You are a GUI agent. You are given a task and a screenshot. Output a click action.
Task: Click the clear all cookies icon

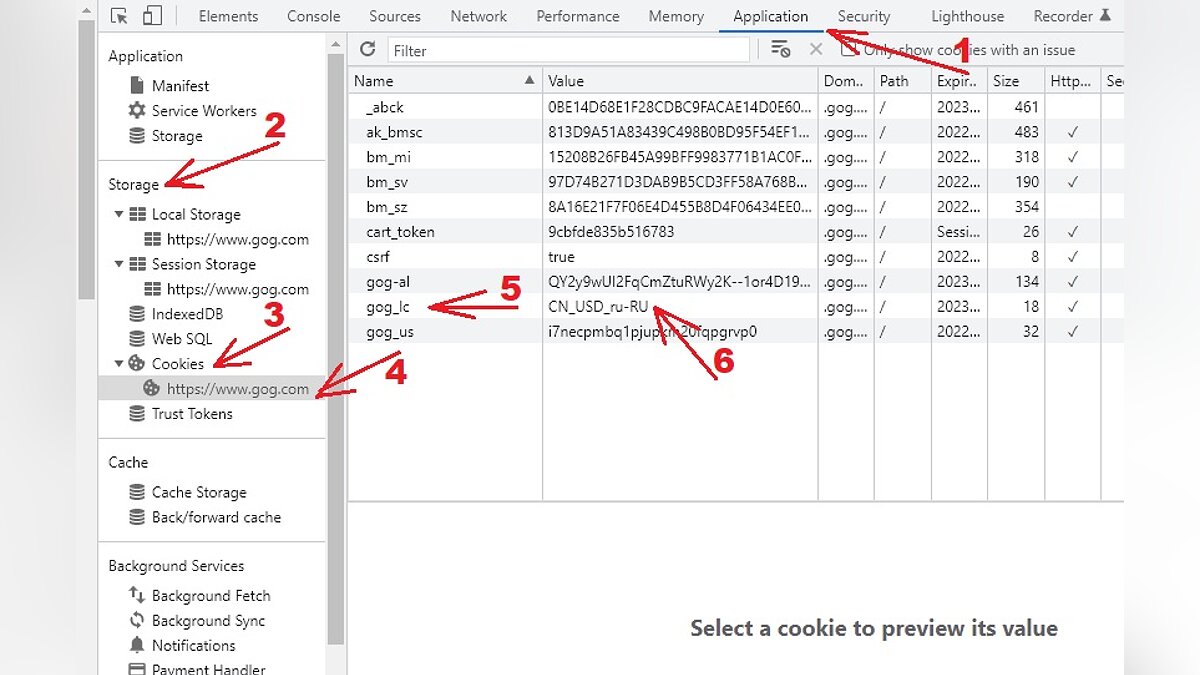(781, 50)
